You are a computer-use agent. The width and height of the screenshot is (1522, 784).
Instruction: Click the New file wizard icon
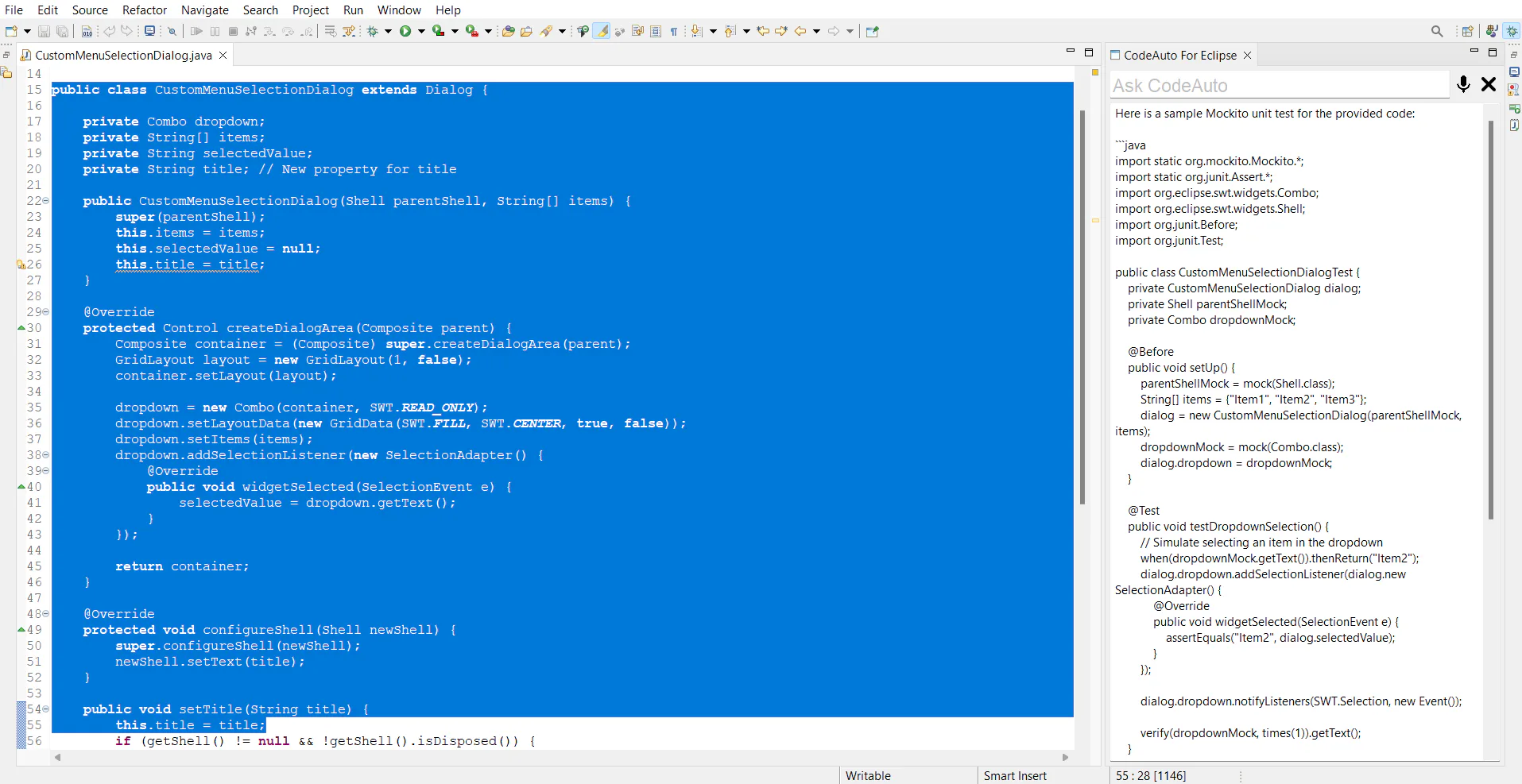click(11, 31)
